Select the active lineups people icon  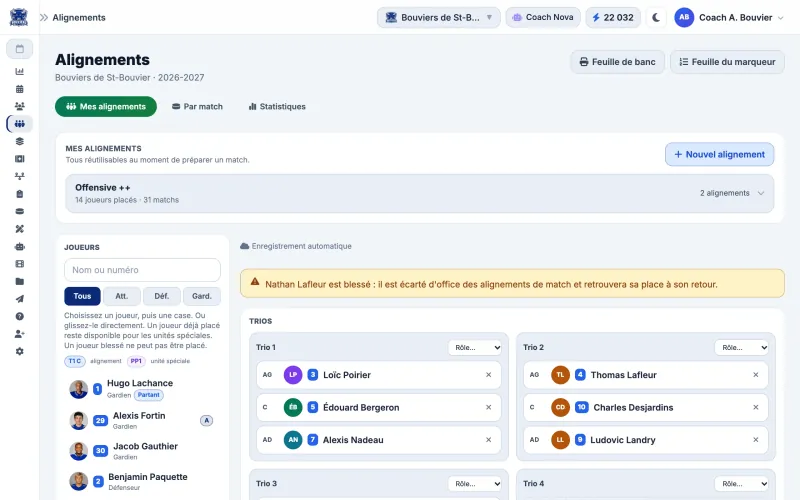[x=19, y=123]
